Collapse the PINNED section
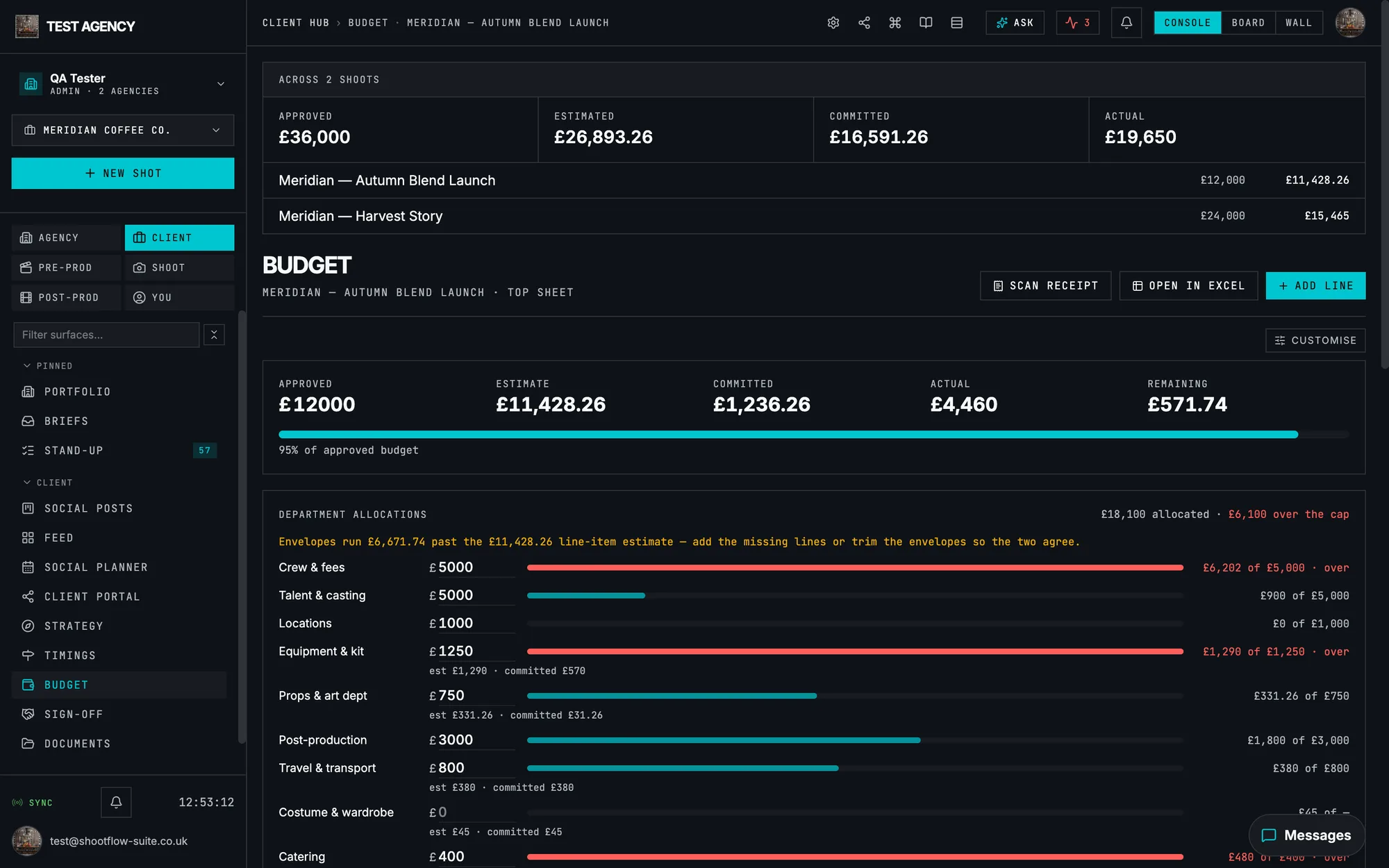This screenshot has width=1389, height=868. (48, 366)
